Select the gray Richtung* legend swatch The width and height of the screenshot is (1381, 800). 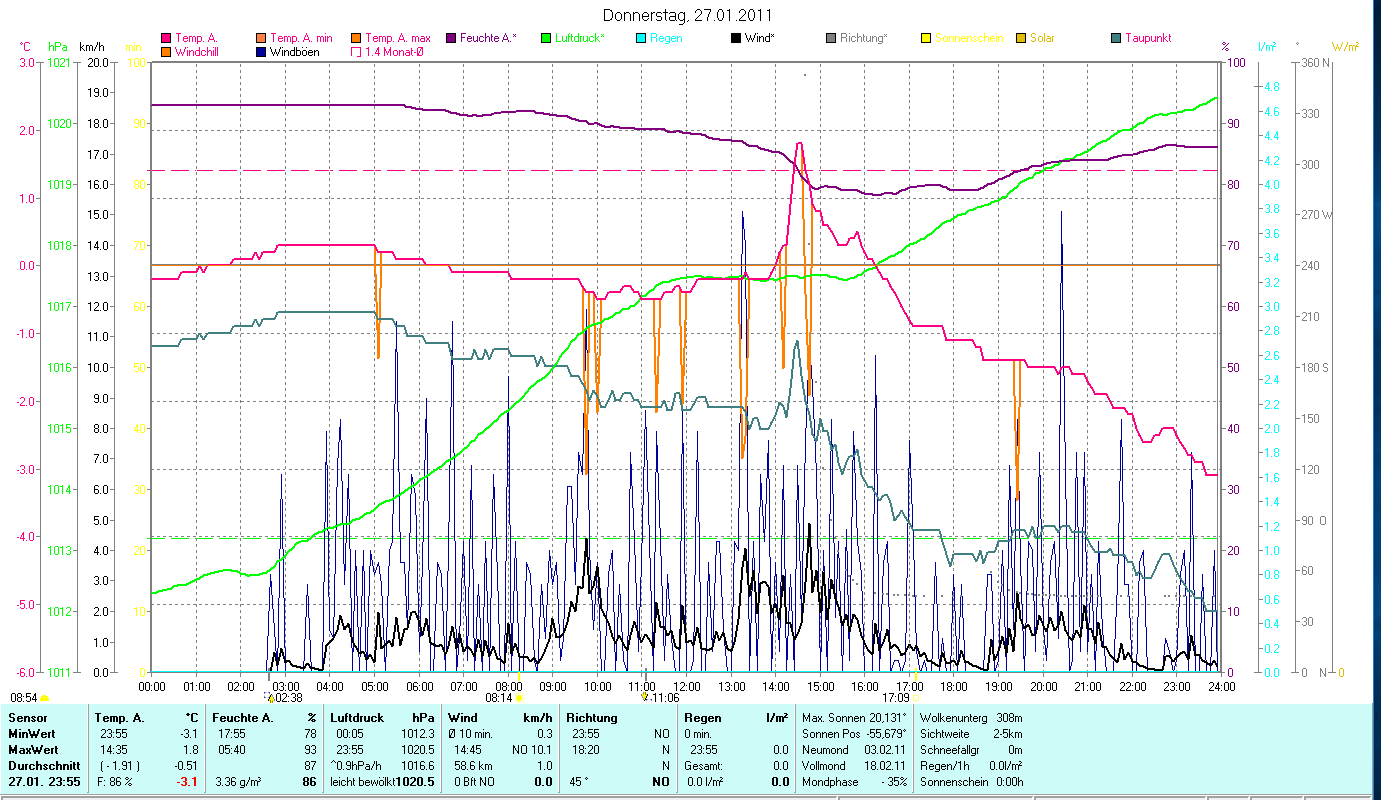[831, 38]
